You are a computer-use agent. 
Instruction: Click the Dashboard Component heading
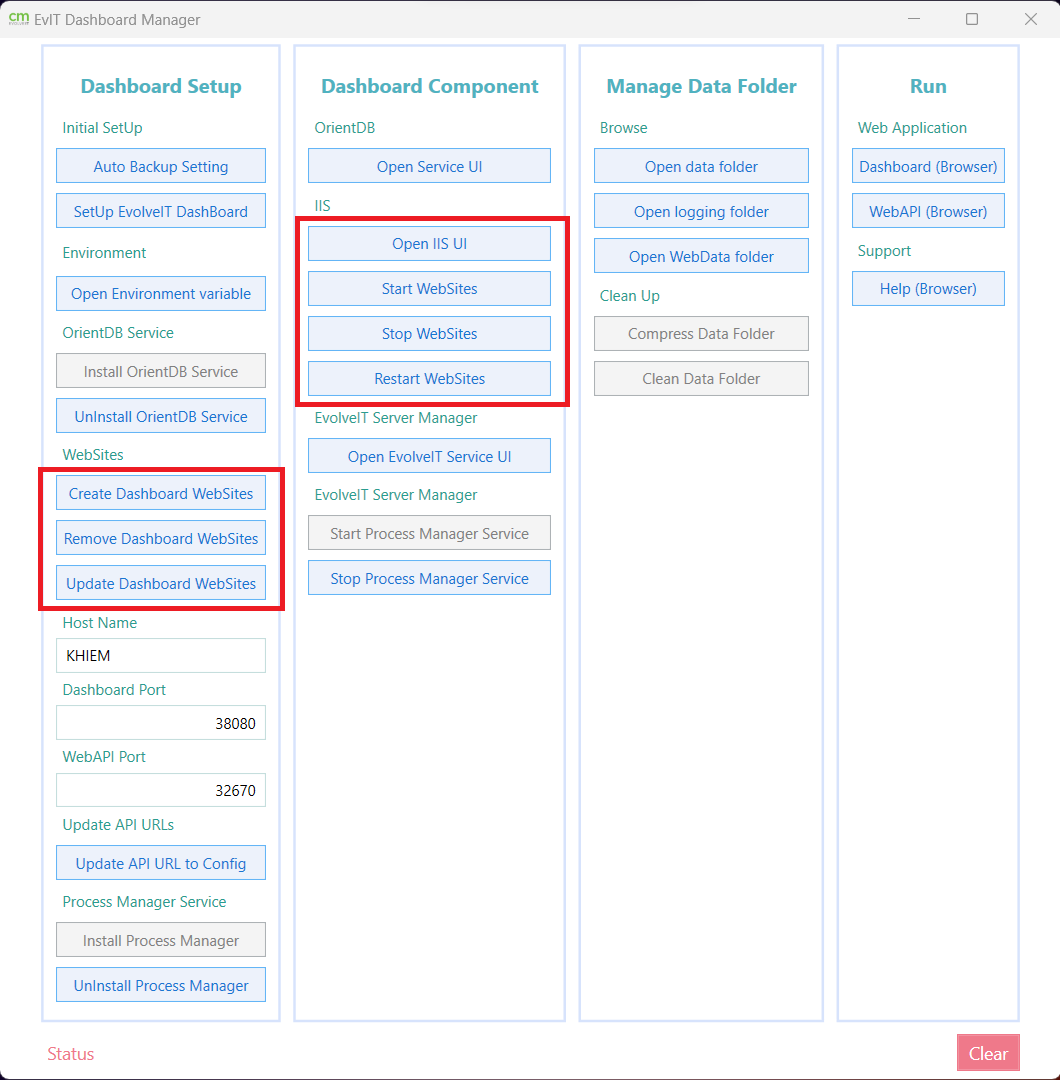click(429, 86)
